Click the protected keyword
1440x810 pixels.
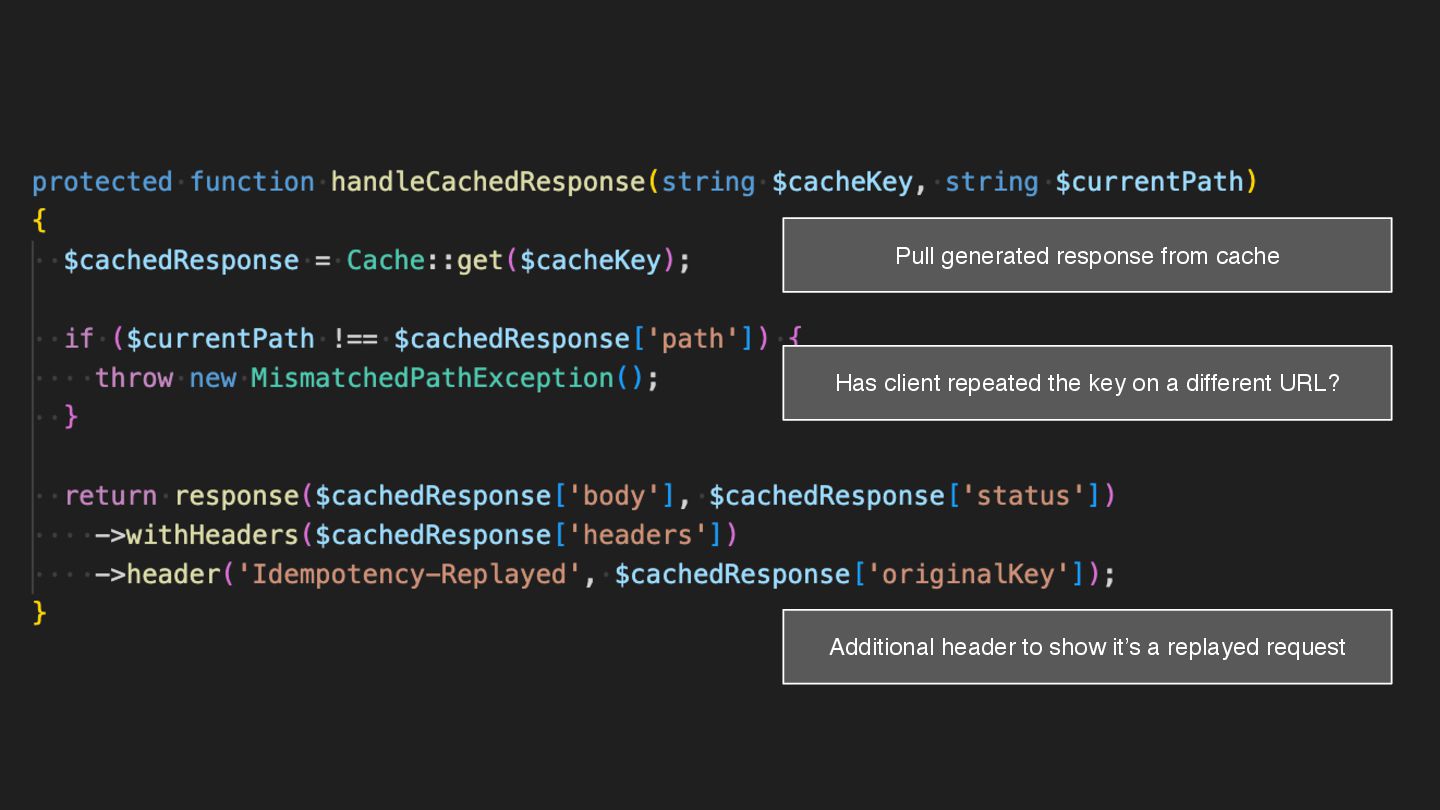pyautogui.click(x=102, y=182)
